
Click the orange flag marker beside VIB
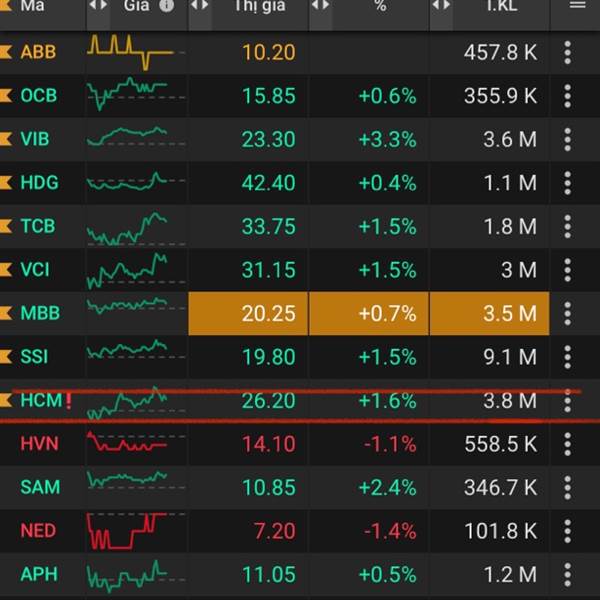(x=6, y=139)
